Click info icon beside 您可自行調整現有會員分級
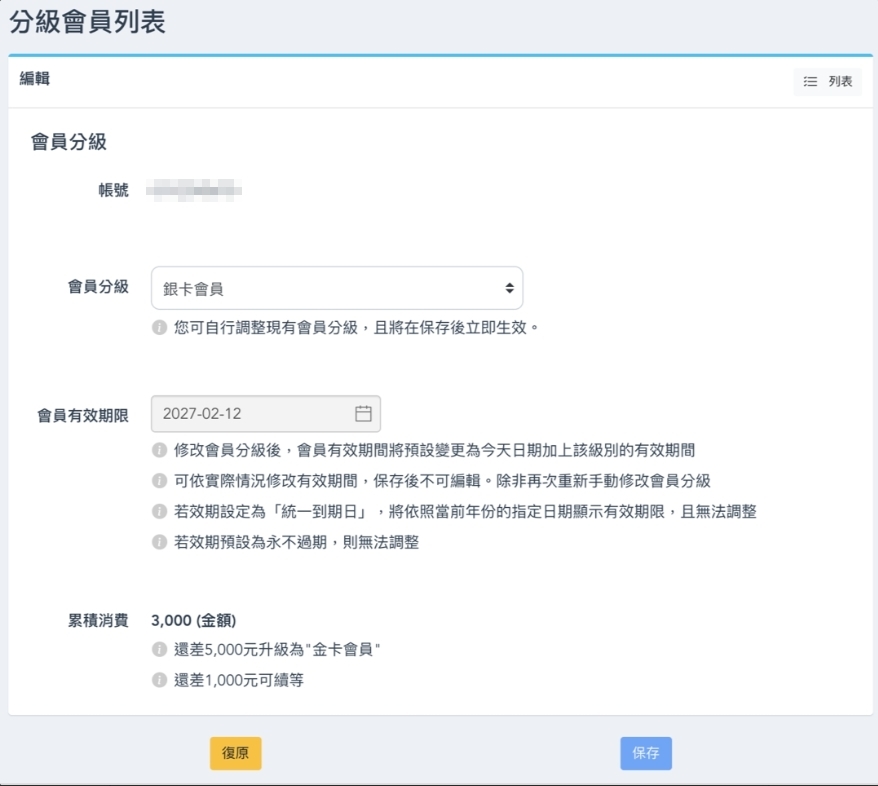This screenshot has height=786, width=878. coord(159,328)
